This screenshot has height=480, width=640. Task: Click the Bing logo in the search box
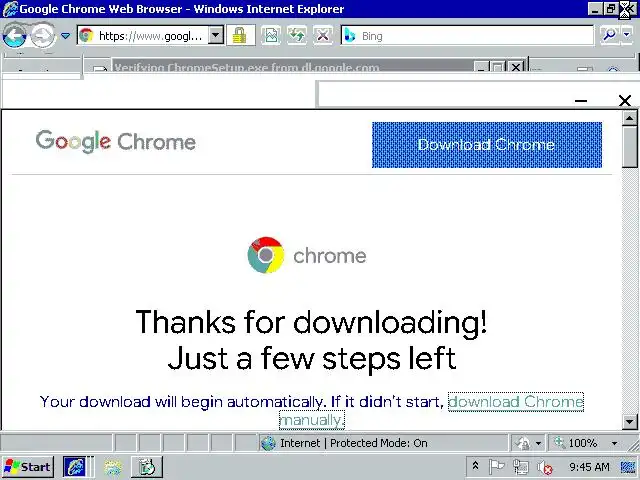click(x=350, y=36)
